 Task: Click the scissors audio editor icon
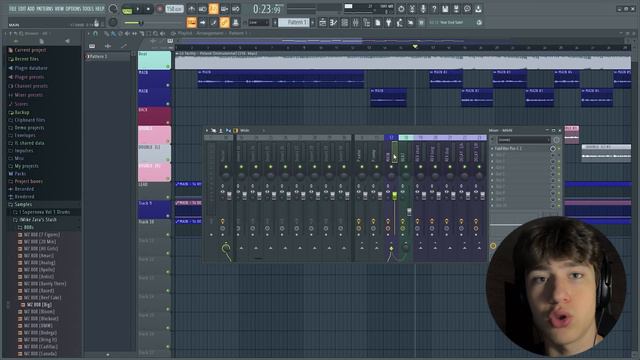412,9
